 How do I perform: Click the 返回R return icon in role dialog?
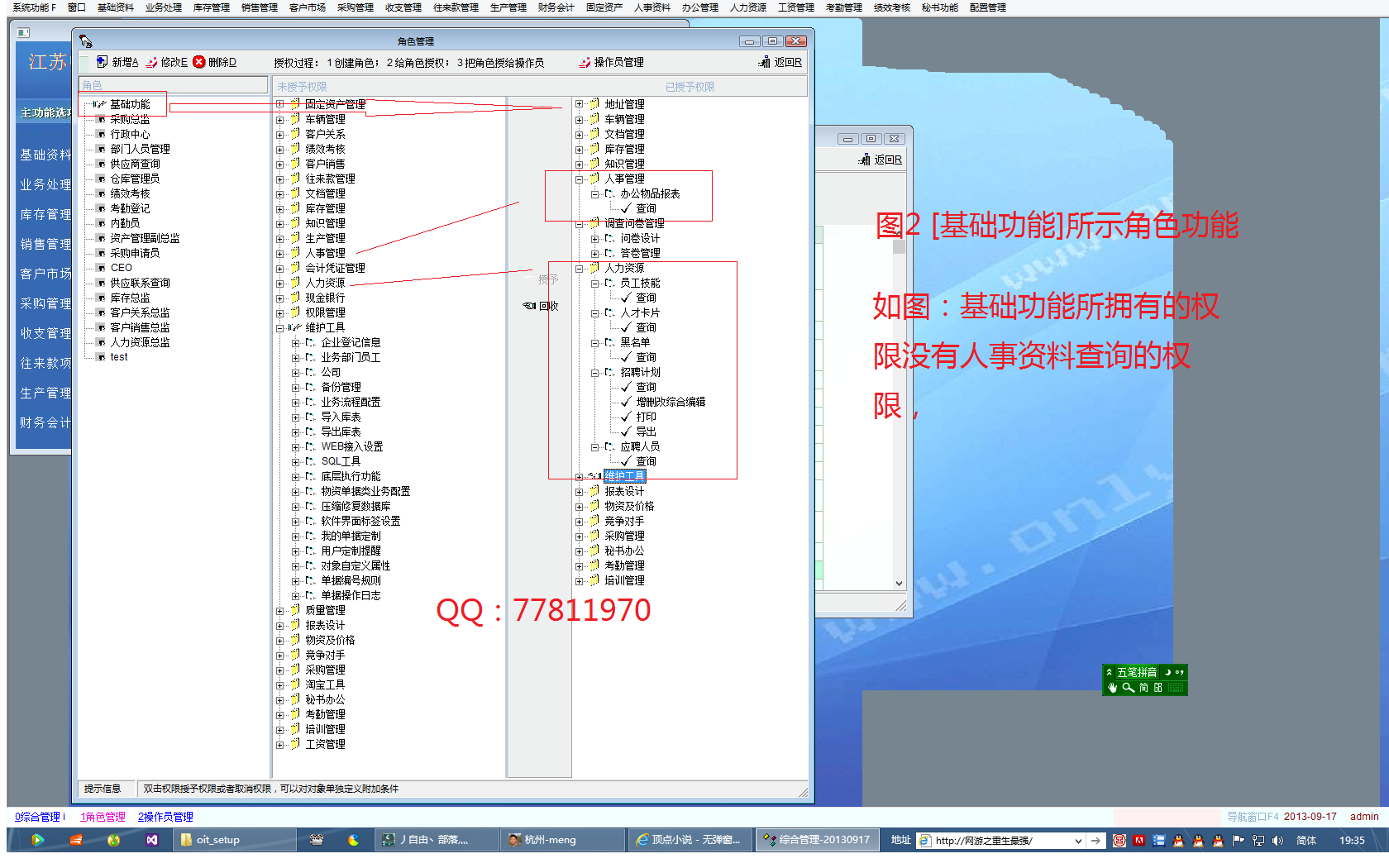click(x=765, y=62)
